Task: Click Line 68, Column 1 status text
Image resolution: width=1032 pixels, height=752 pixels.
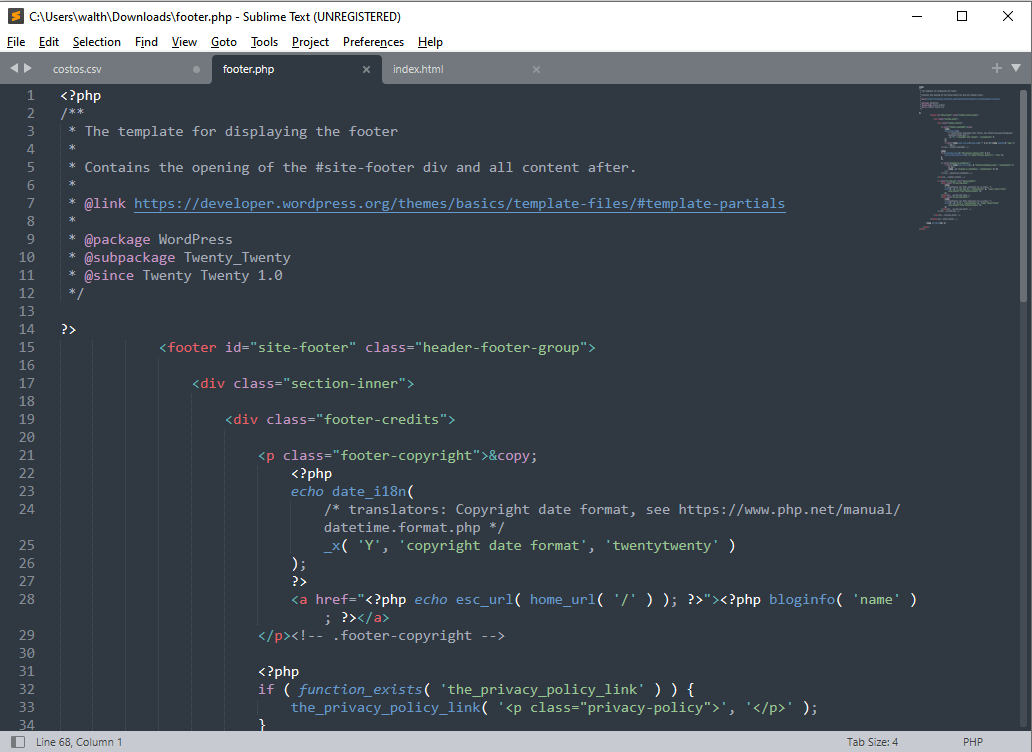Action: coord(79,742)
